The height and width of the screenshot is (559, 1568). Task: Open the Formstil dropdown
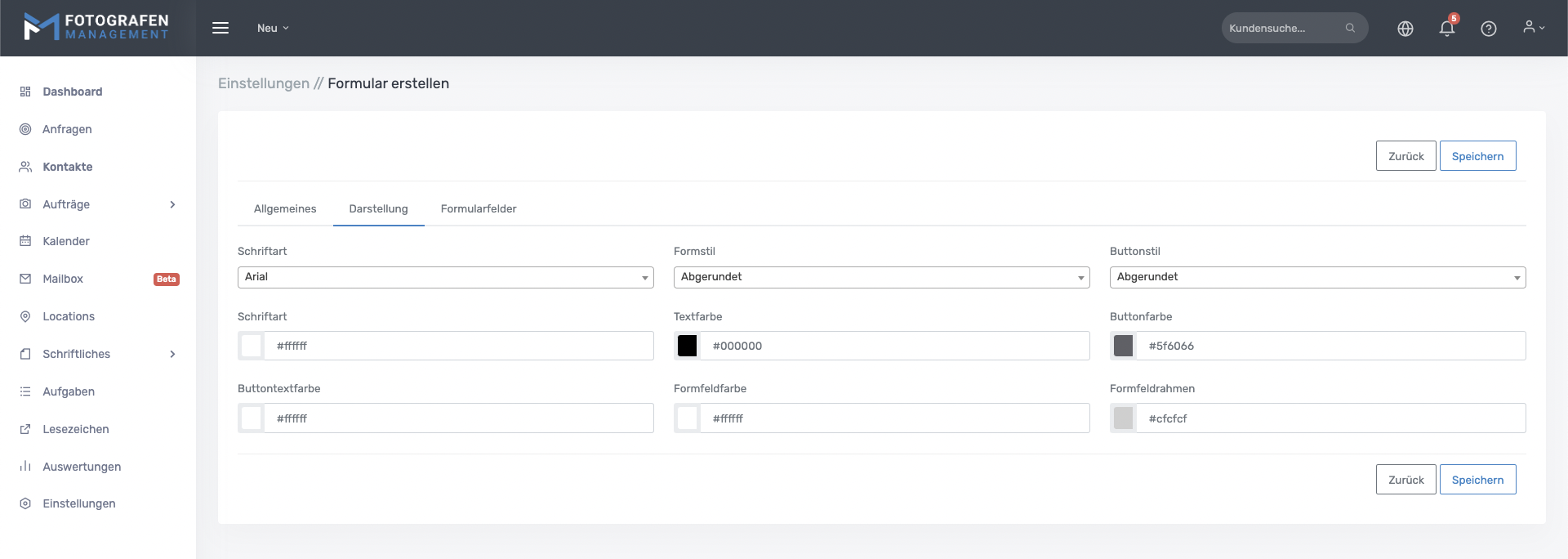[x=881, y=277]
